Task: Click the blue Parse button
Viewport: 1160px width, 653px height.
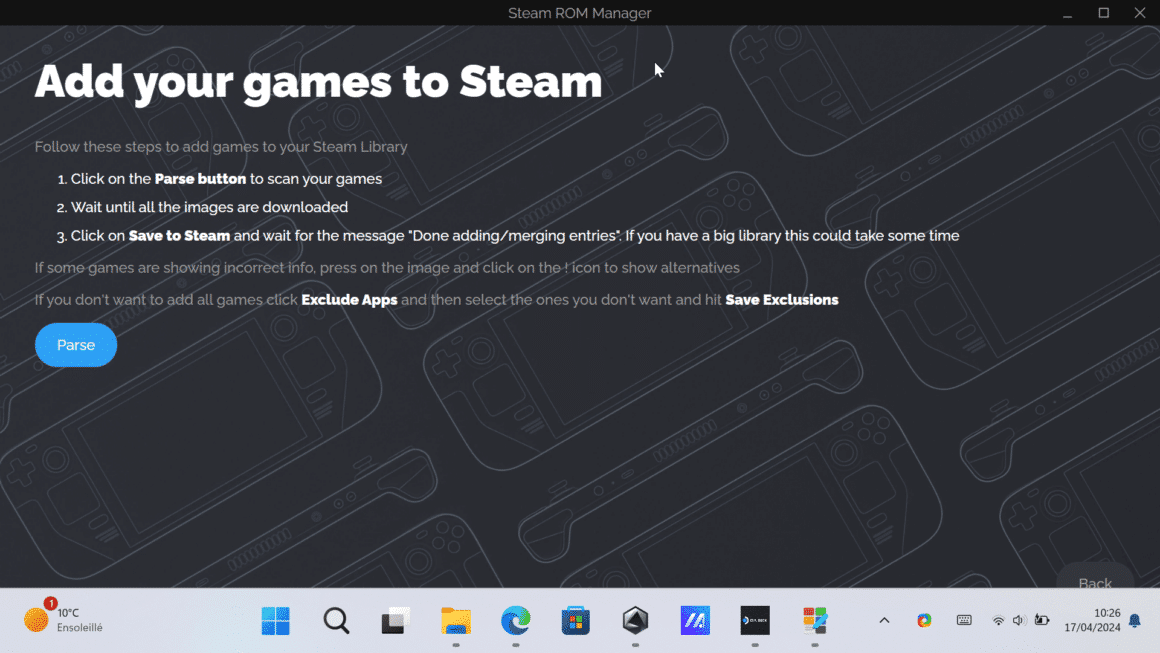Action: (75, 345)
